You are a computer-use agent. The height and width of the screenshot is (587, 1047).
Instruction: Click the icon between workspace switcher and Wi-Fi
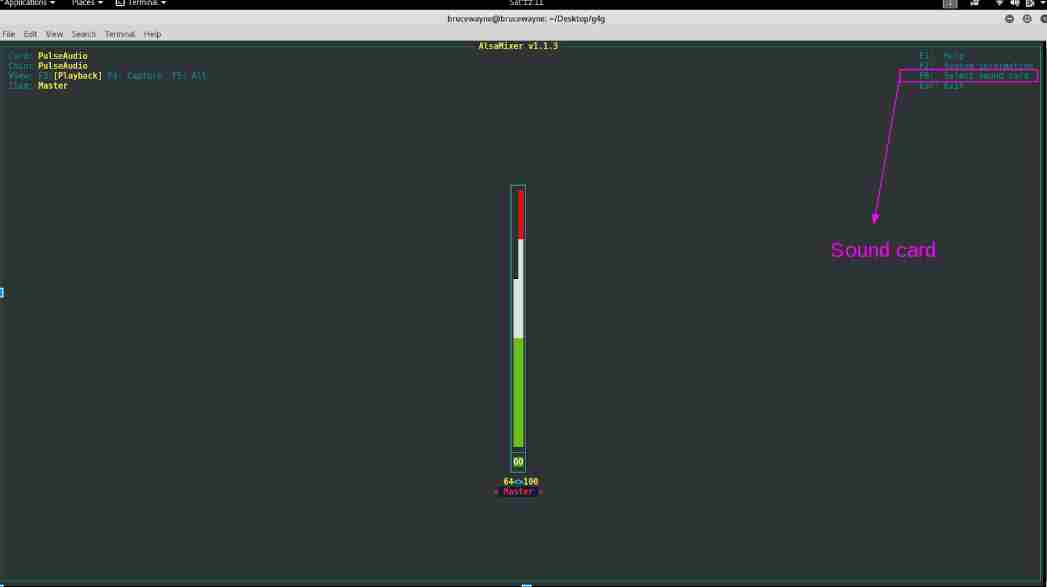tap(975, 3)
